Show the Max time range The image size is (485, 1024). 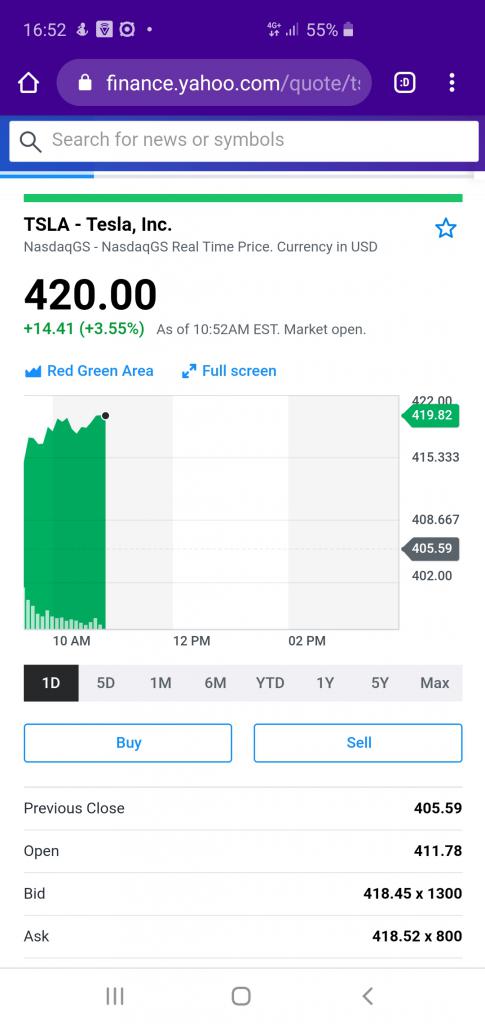[435, 683]
